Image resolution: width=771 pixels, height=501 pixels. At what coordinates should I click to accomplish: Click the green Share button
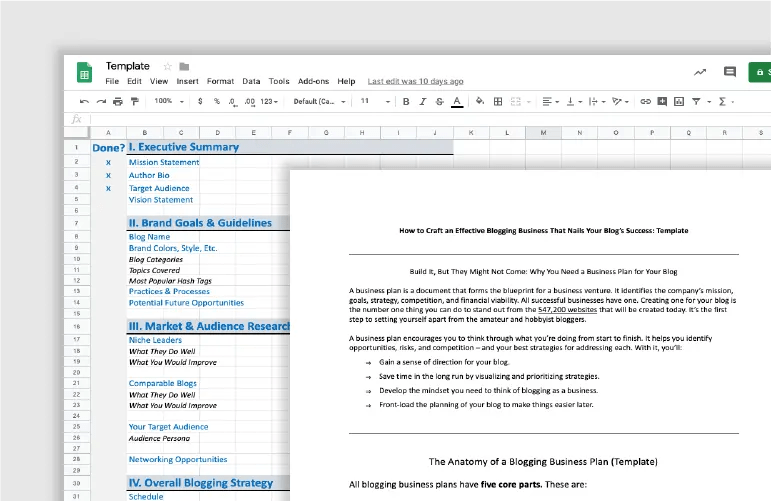click(760, 72)
